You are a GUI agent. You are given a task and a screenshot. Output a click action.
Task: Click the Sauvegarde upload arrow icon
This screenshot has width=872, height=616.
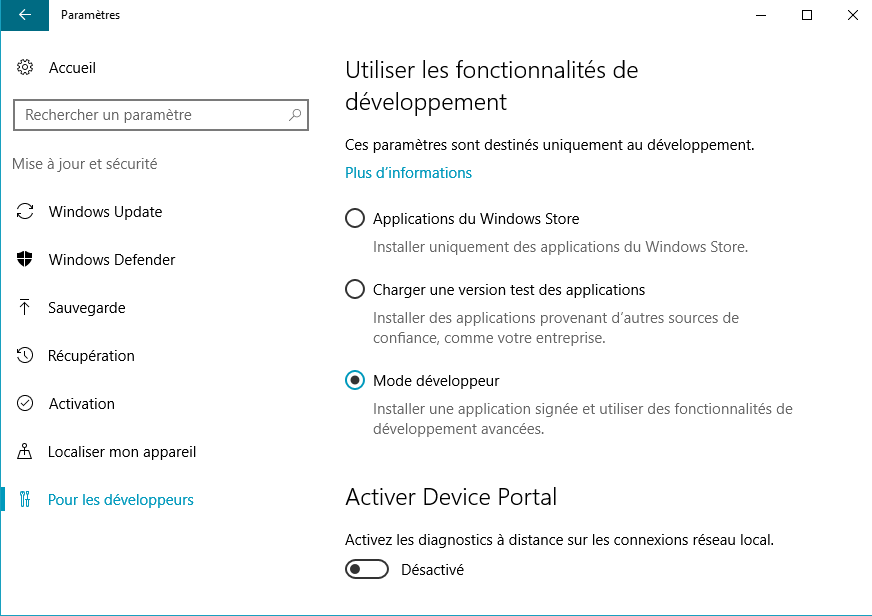tap(24, 307)
